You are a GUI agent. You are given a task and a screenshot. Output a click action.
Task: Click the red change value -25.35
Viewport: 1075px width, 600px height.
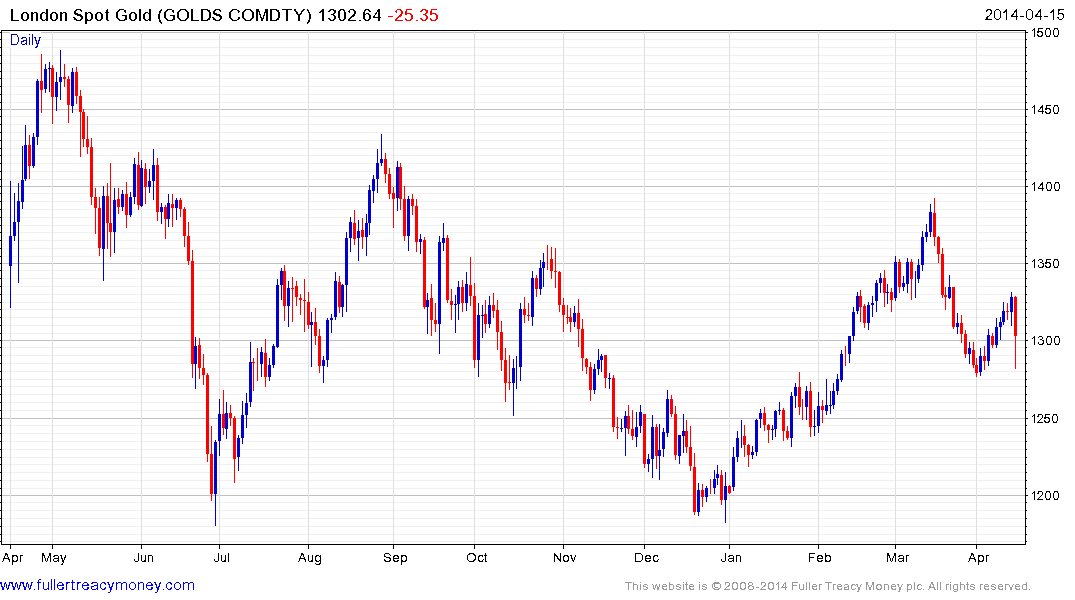click(x=413, y=15)
